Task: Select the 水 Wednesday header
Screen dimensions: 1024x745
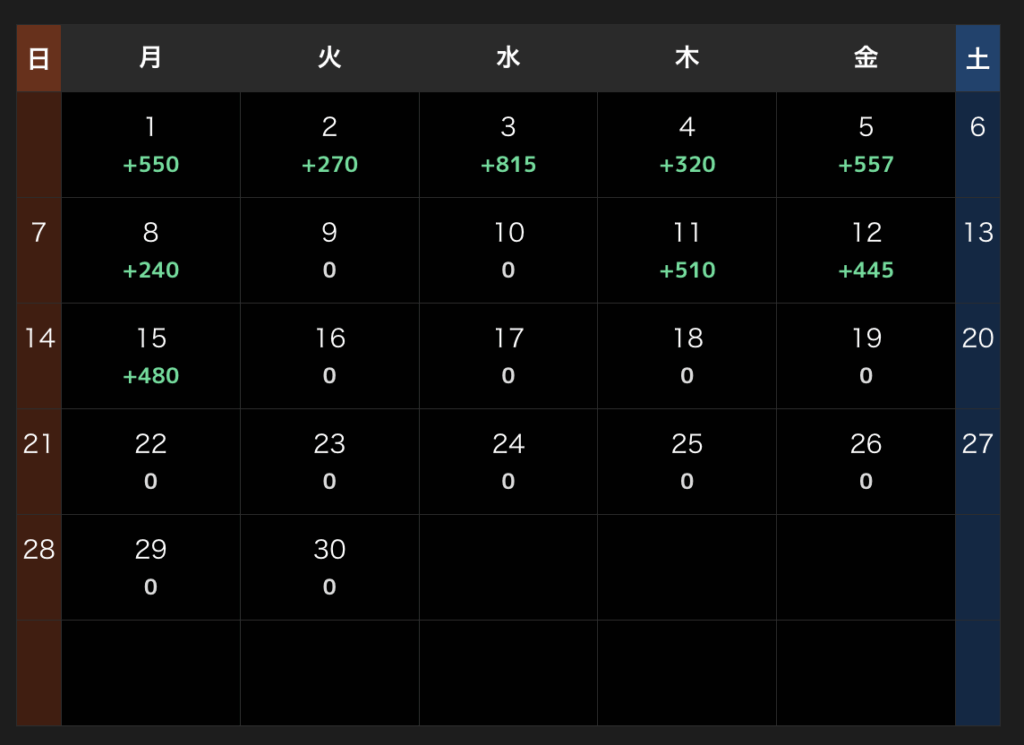Action: (x=508, y=58)
